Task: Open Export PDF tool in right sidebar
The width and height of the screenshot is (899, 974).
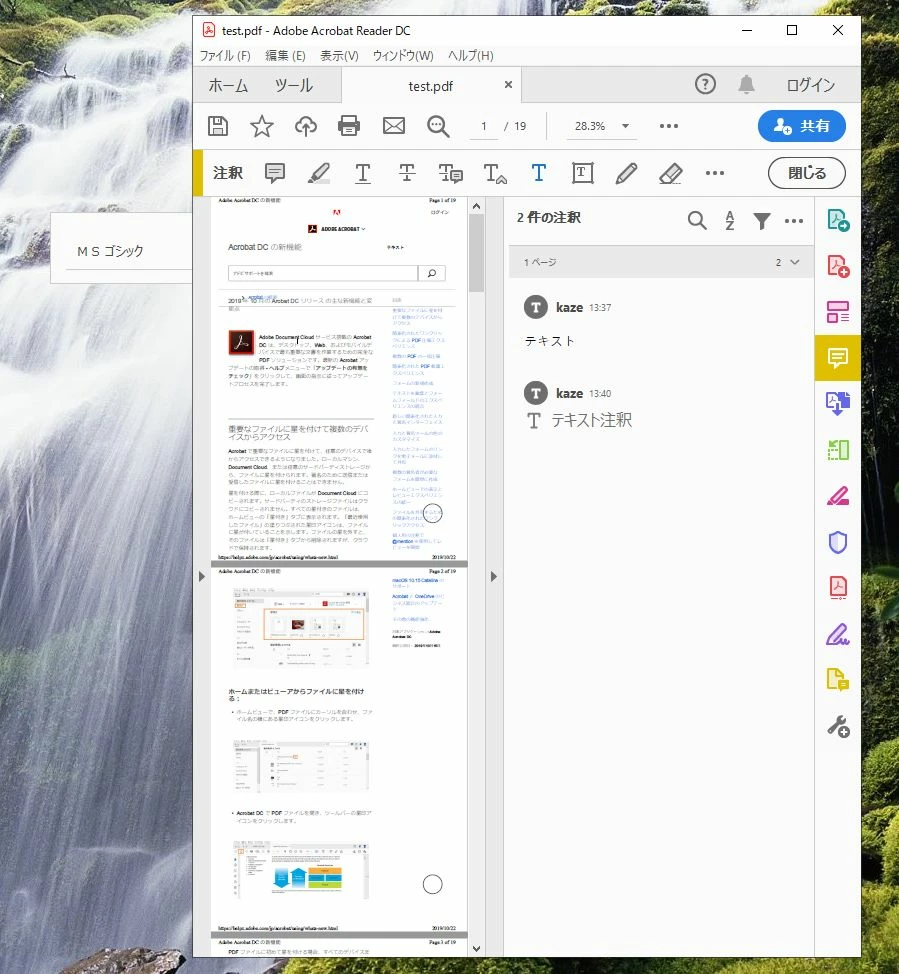Action: 838,221
